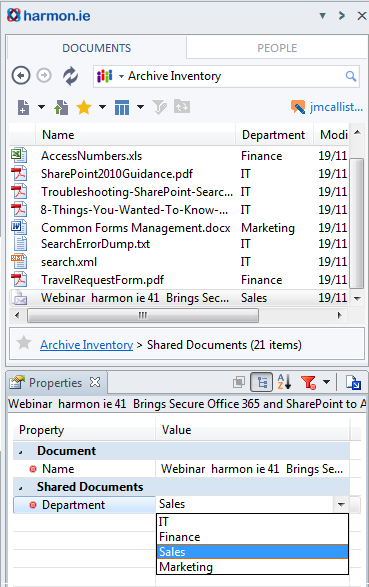Select Troubleshooting-SharePoint-Searc... file

click(x=137, y=192)
